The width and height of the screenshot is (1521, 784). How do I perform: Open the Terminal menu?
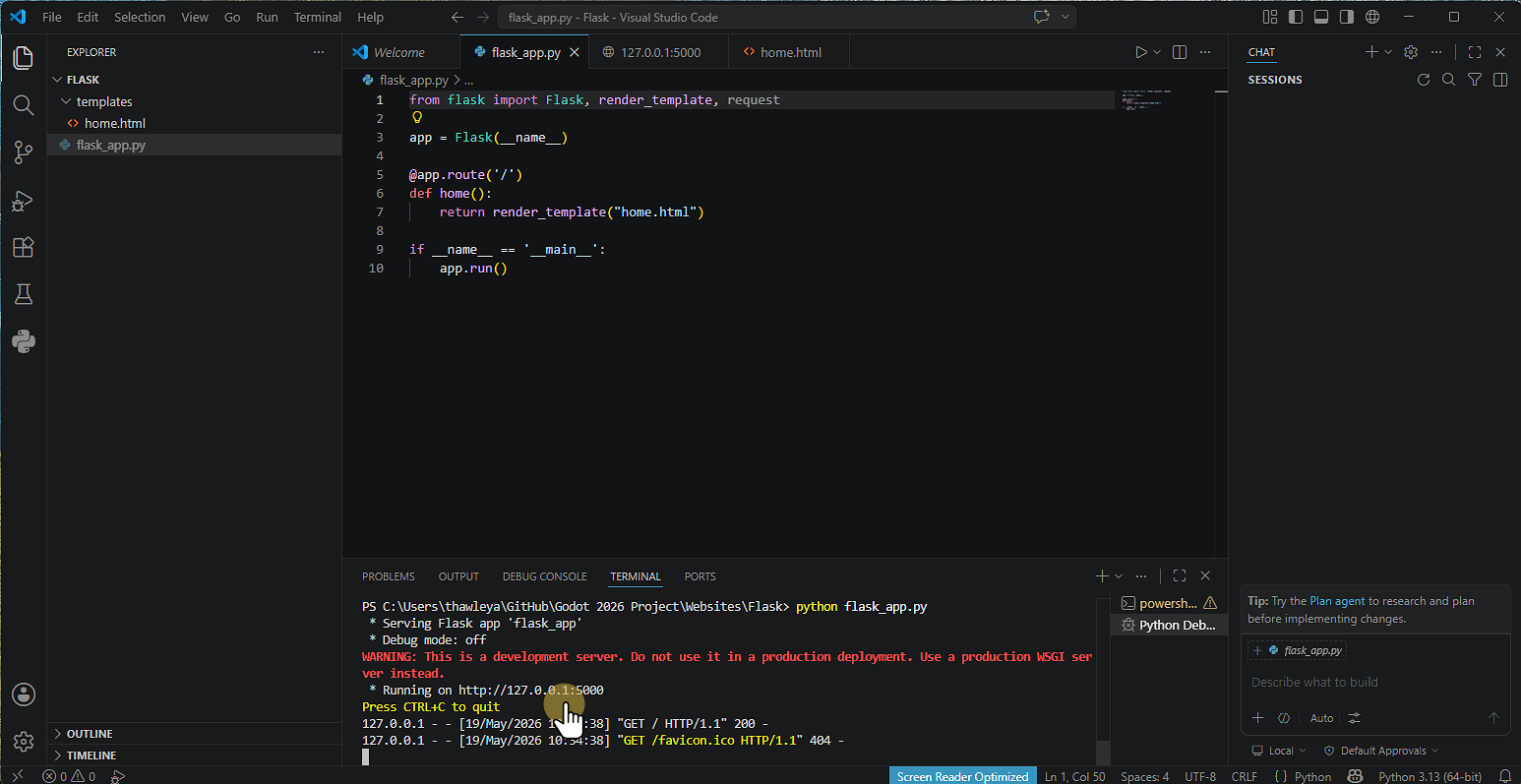tap(318, 17)
